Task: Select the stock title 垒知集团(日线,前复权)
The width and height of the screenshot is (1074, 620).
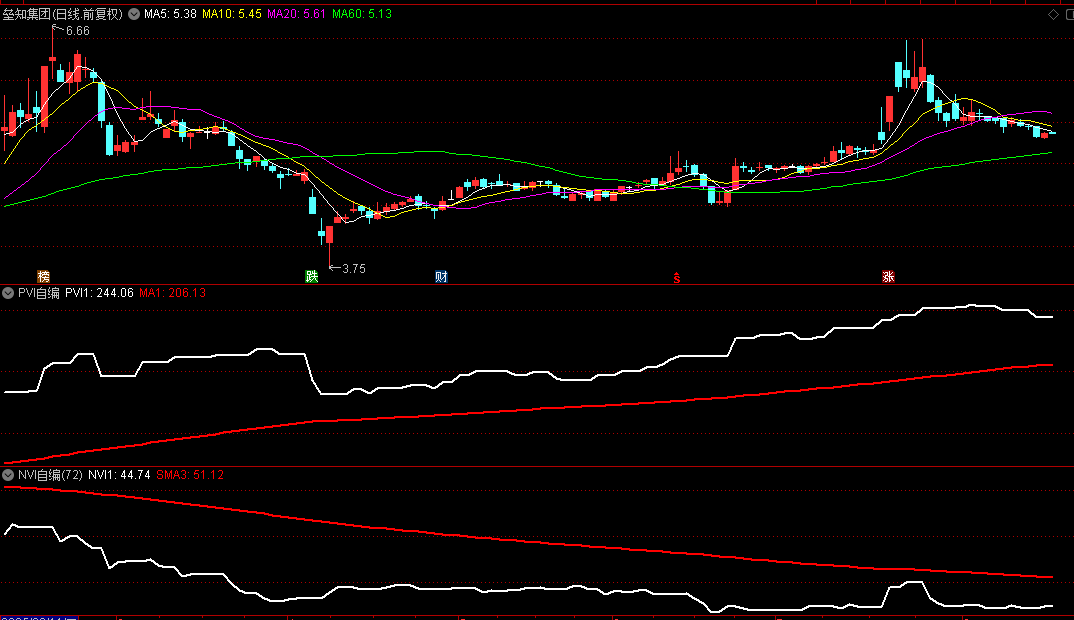Action: point(62,14)
